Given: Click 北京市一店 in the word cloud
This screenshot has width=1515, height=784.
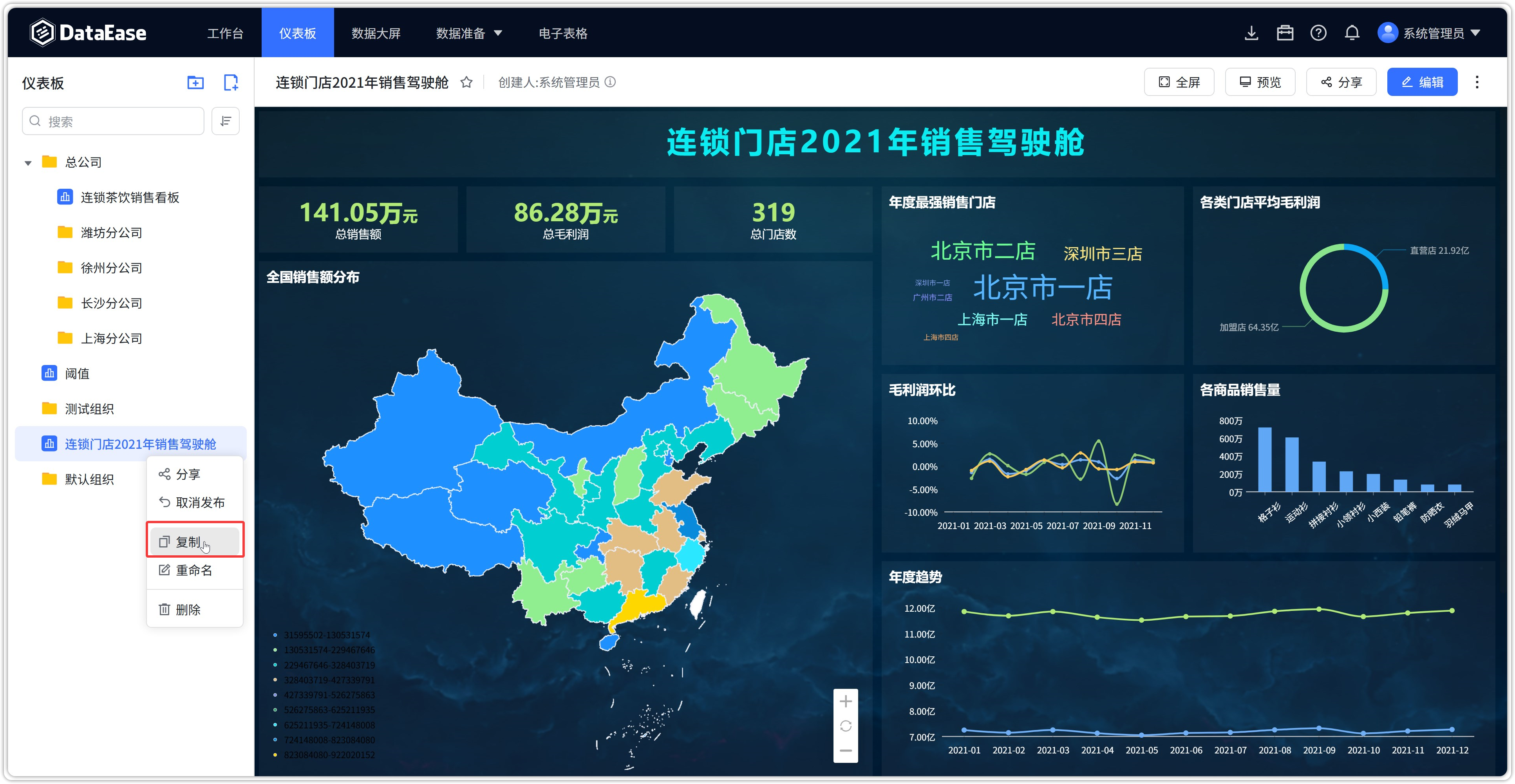Looking at the screenshot, I should pyautogui.click(x=1043, y=287).
